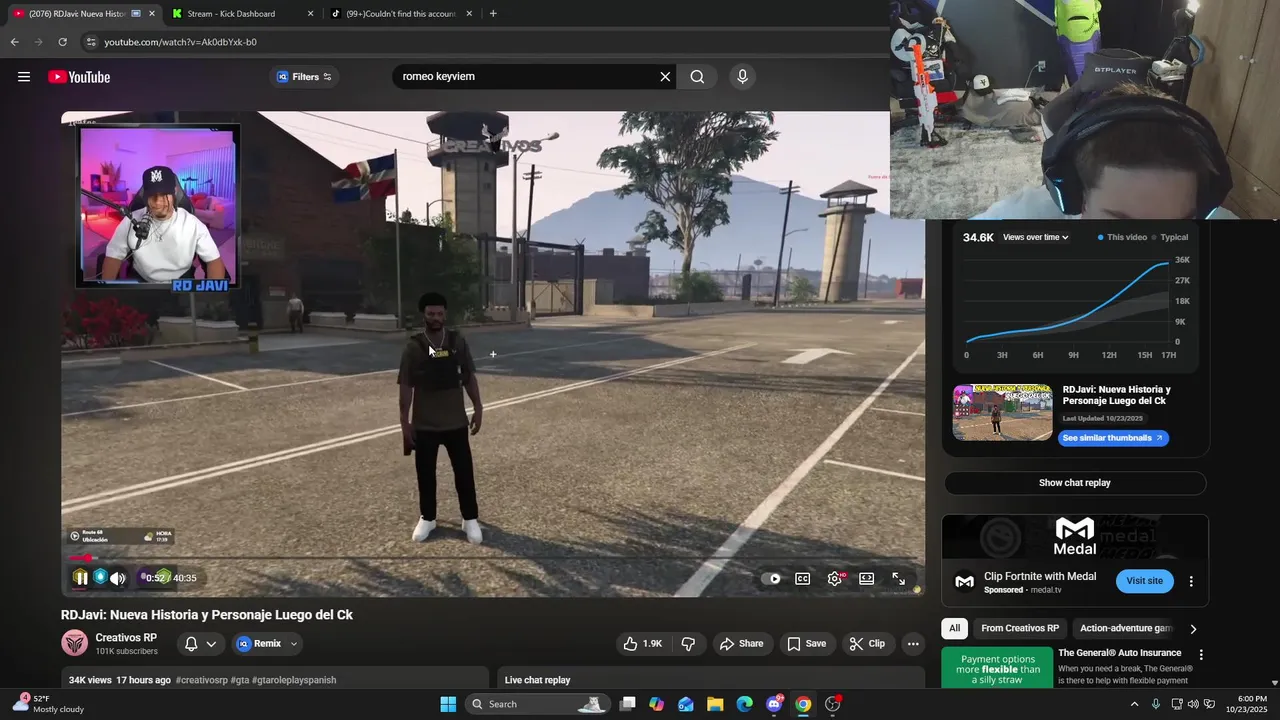This screenshot has width=1280, height=720.
Task: Open the RDJavi video thumbnail in stats panel
Action: pos(1002,412)
